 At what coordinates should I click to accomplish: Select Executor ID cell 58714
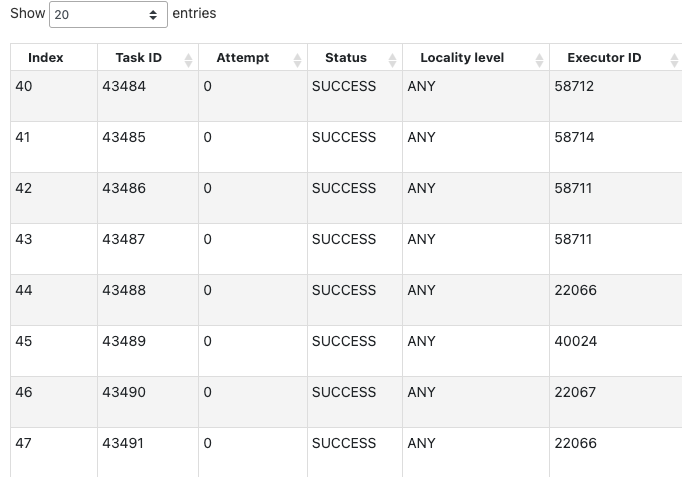click(574, 138)
